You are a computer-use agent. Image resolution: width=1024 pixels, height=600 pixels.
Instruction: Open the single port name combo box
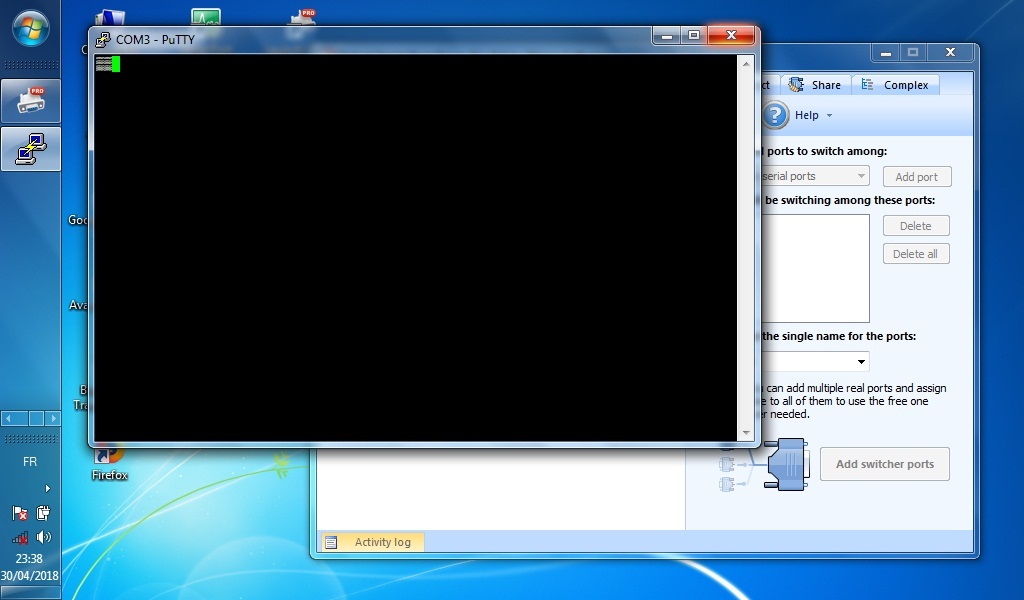815,362
